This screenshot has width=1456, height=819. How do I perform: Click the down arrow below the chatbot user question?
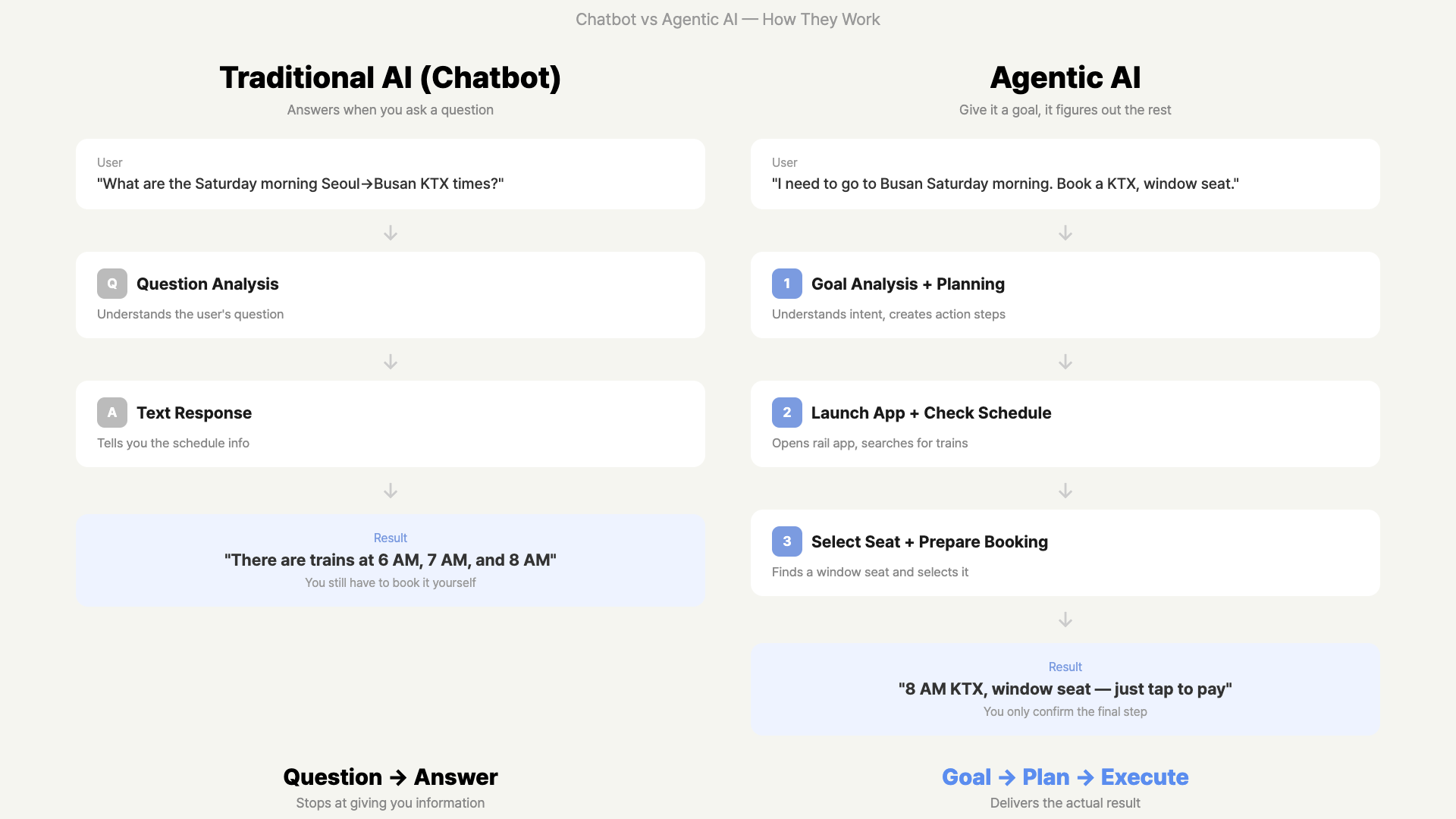pyautogui.click(x=391, y=233)
